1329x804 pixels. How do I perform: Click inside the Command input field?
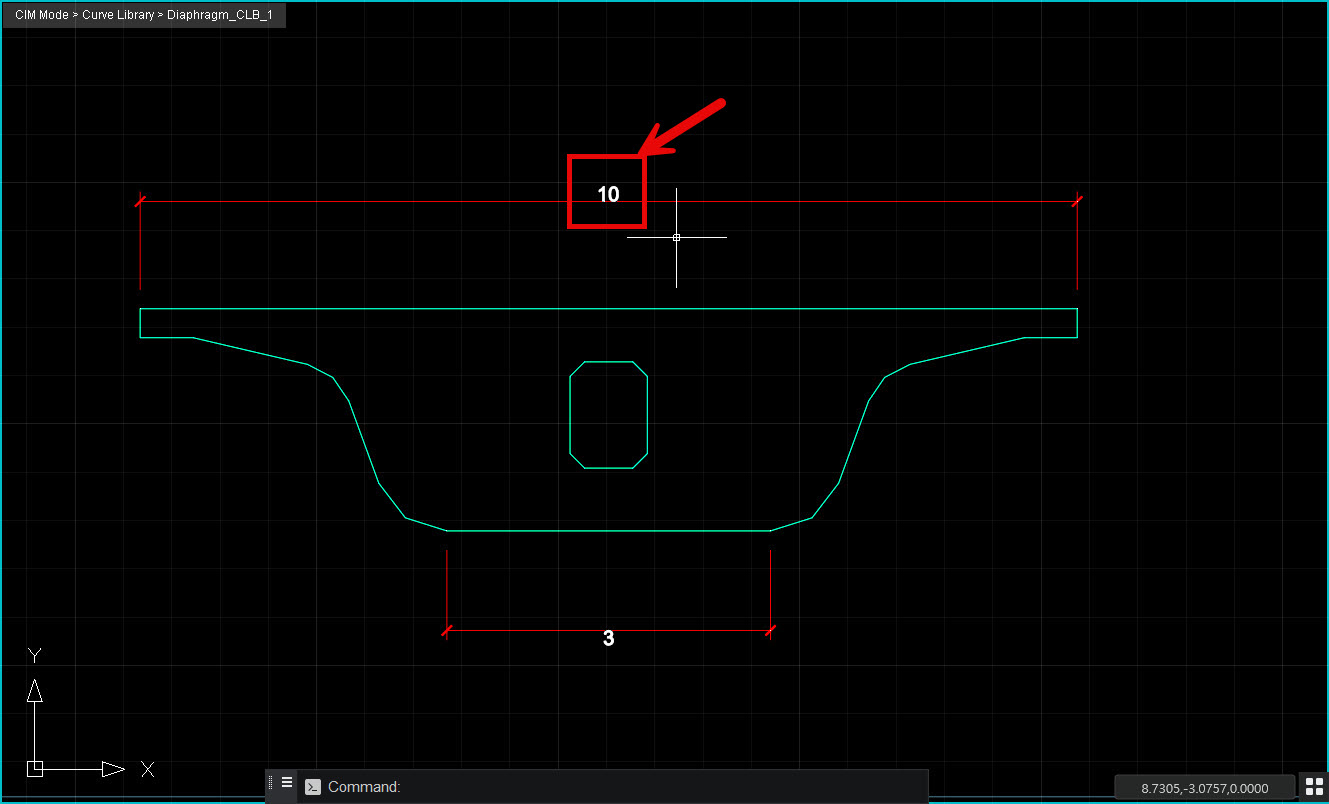click(x=600, y=786)
